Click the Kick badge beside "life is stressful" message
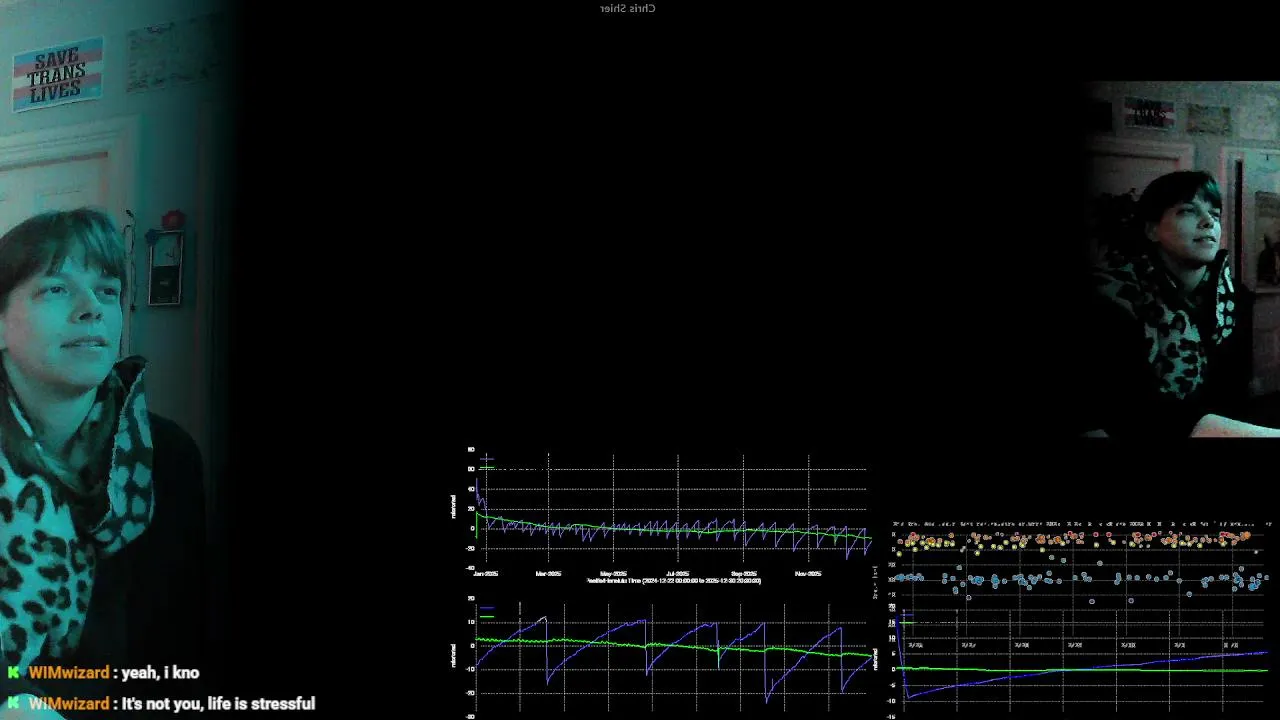The image size is (1280, 720). [13, 704]
